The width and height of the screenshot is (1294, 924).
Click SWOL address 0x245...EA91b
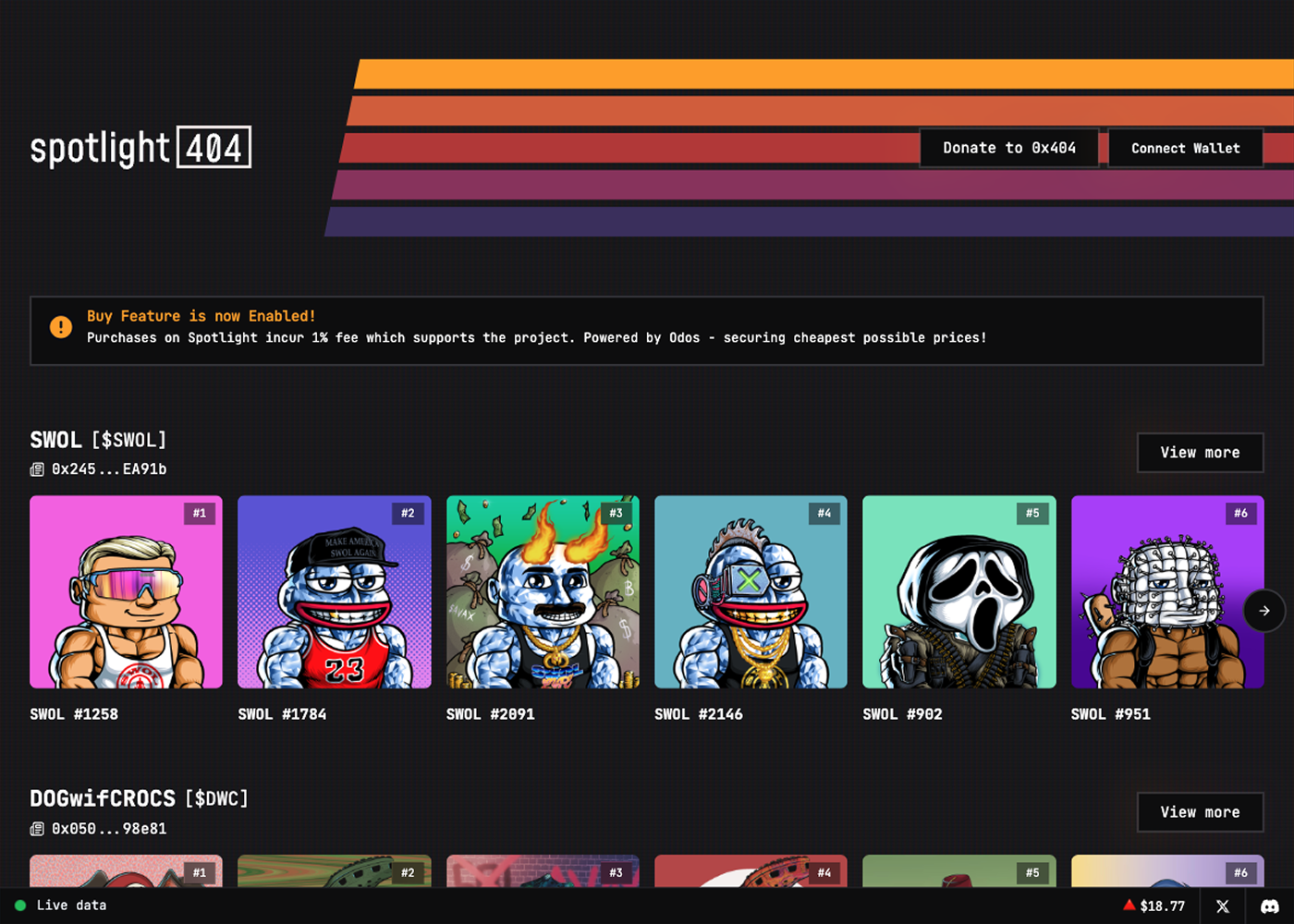(109, 469)
